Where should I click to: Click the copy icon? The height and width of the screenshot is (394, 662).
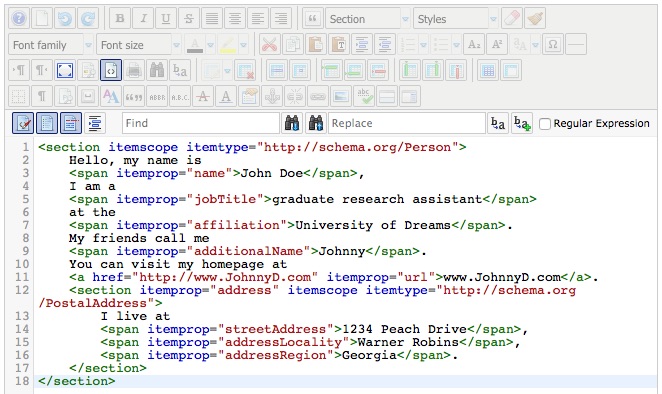293,45
